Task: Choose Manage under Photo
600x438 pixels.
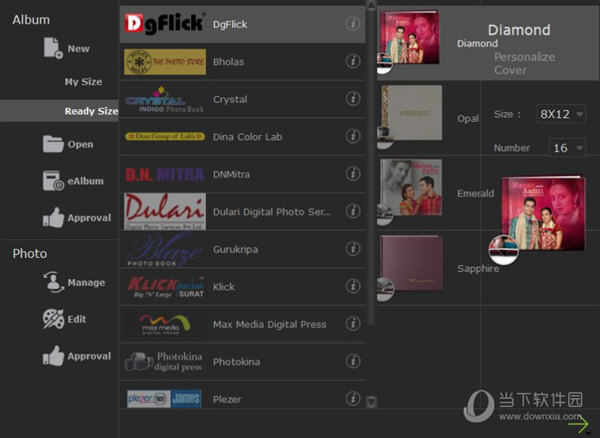Action: point(86,282)
